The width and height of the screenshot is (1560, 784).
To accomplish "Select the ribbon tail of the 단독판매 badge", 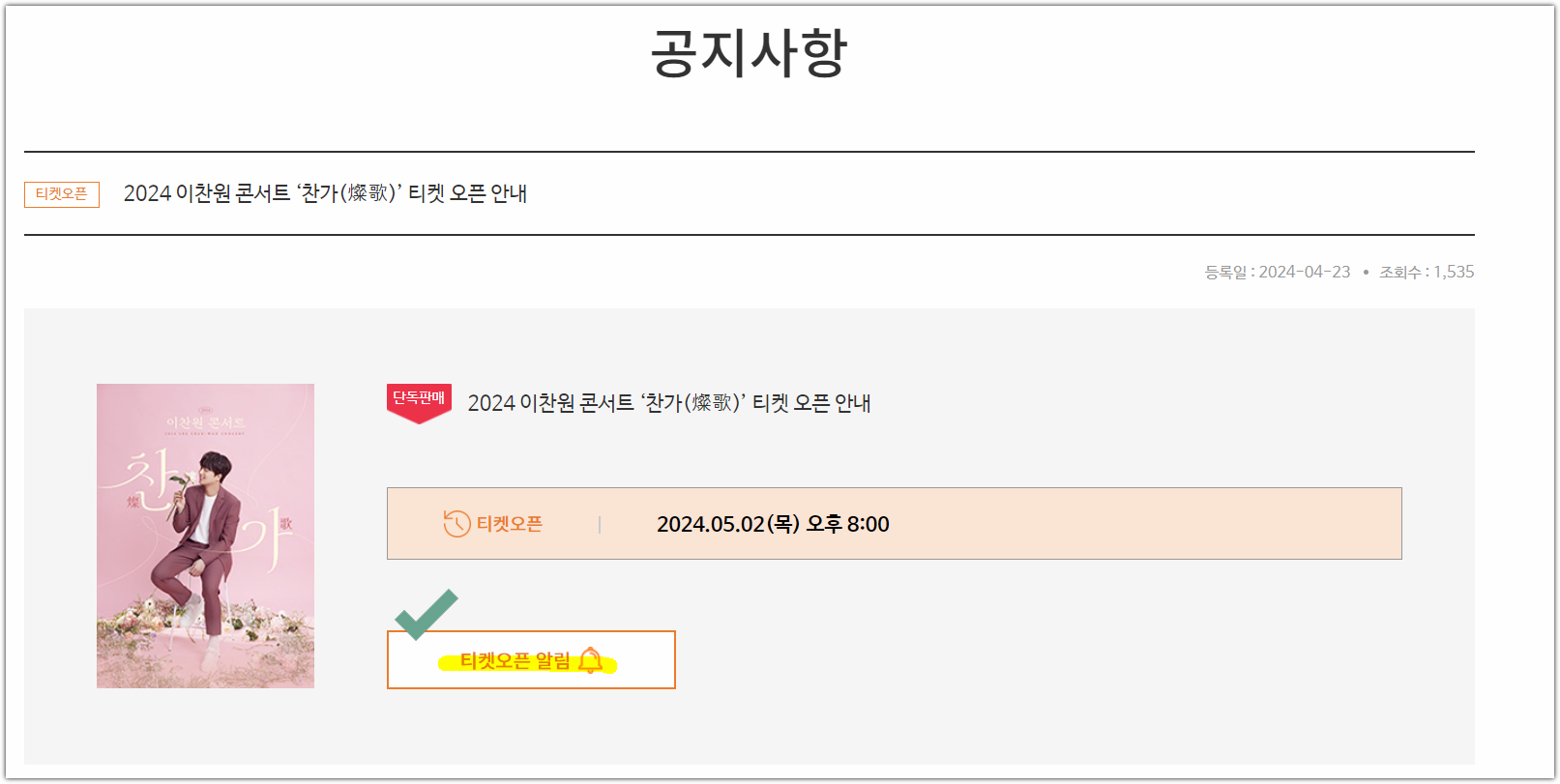I will tap(418, 418).
